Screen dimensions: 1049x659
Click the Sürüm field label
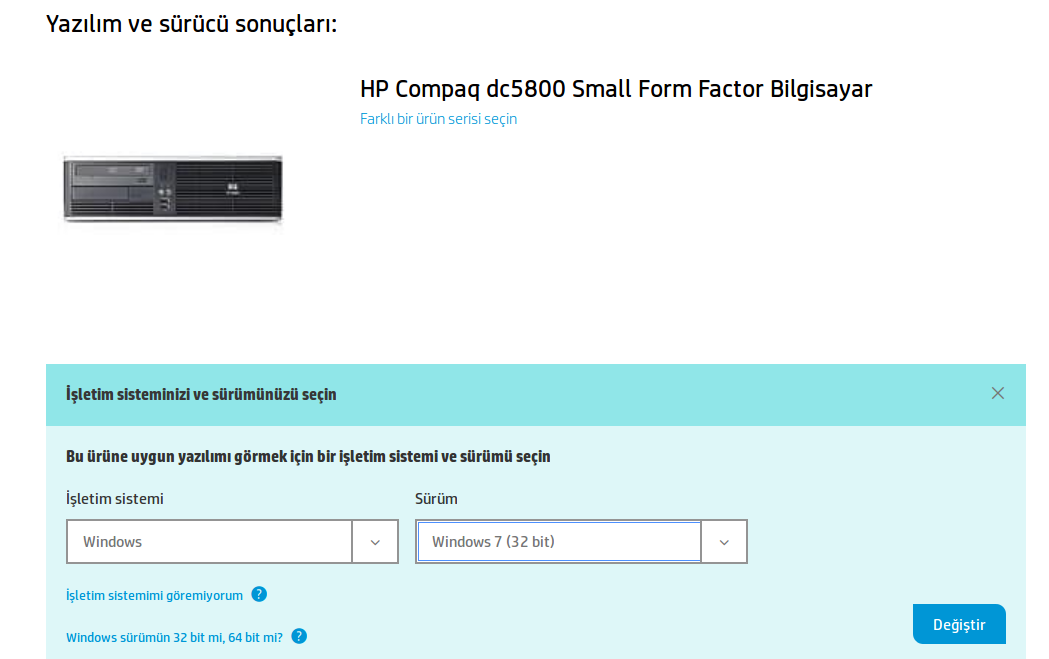[x=436, y=499]
